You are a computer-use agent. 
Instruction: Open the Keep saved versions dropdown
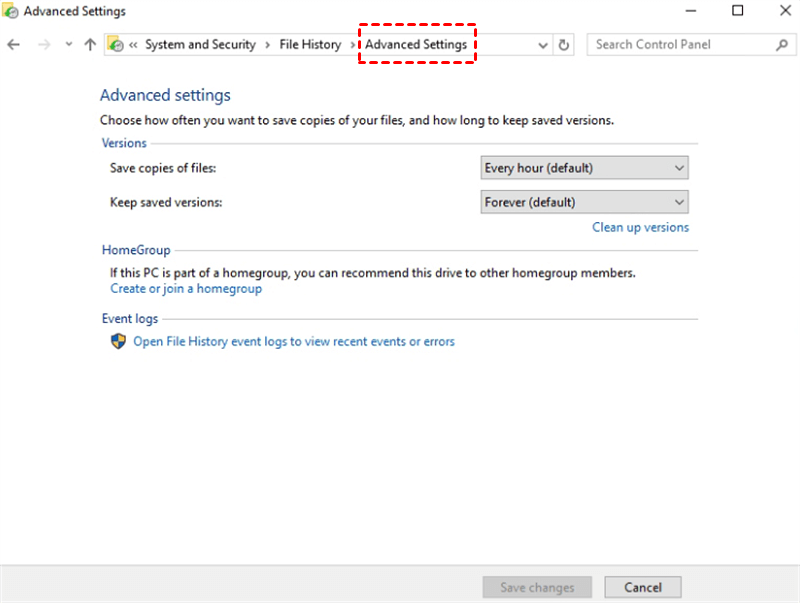584,202
